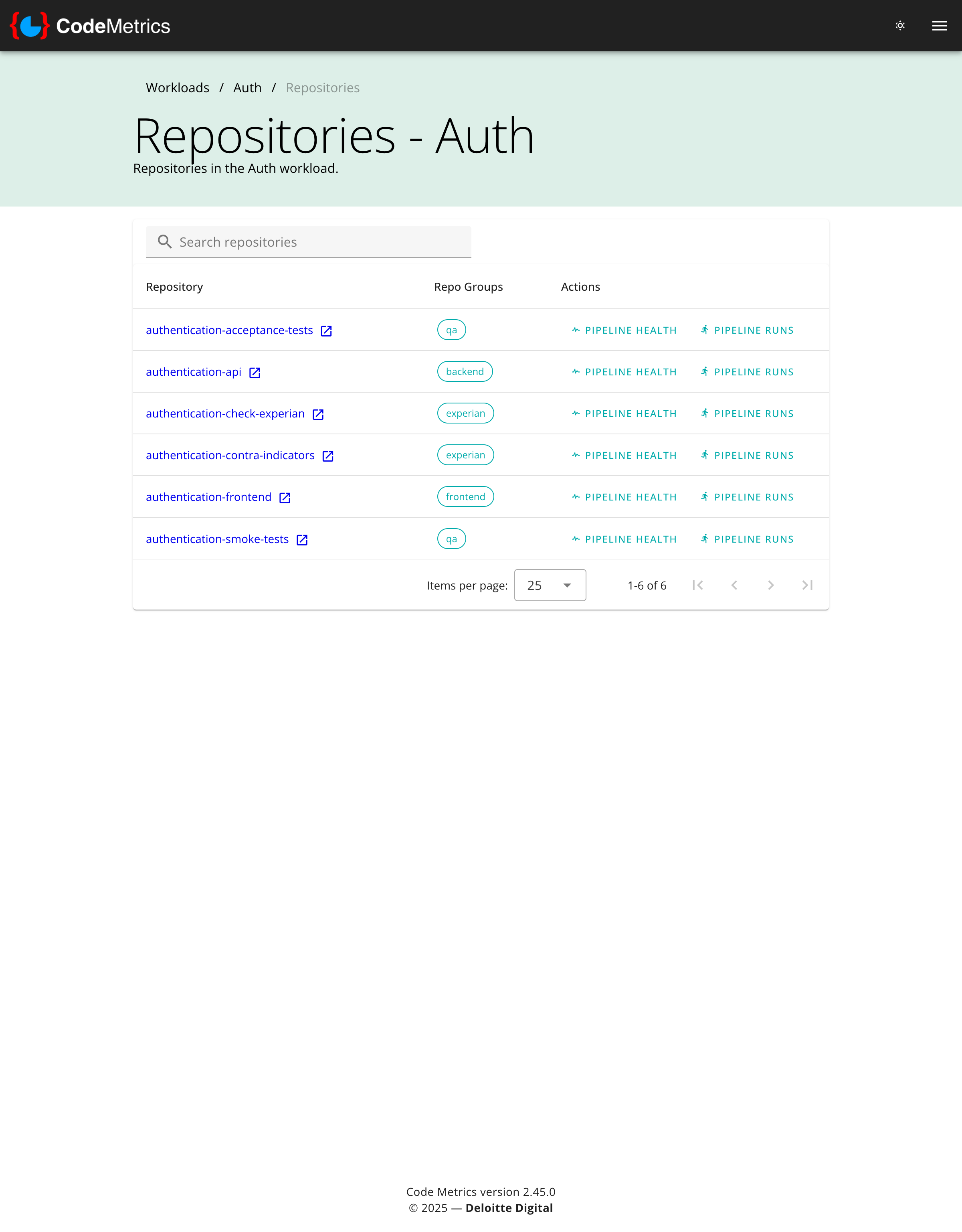Open authentication-api via its external link icon
Screen dimensions: 962x1232
tap(255, 372)
